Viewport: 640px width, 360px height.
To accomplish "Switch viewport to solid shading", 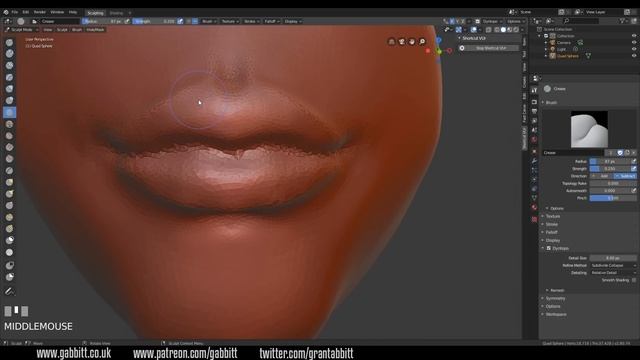I will 503,30.
